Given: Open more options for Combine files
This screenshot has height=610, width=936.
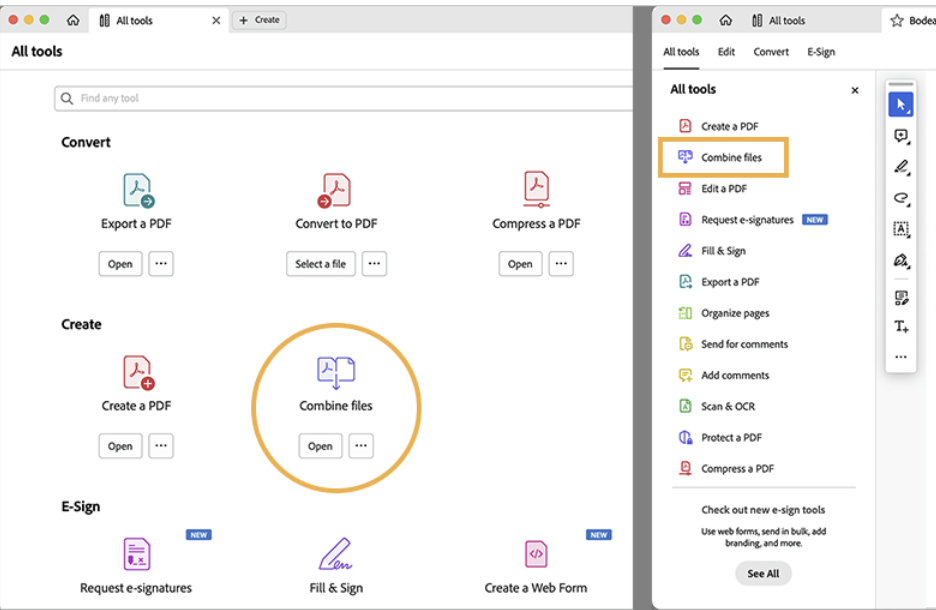Looking at the screenshot, I should click(x=361, y=445).
